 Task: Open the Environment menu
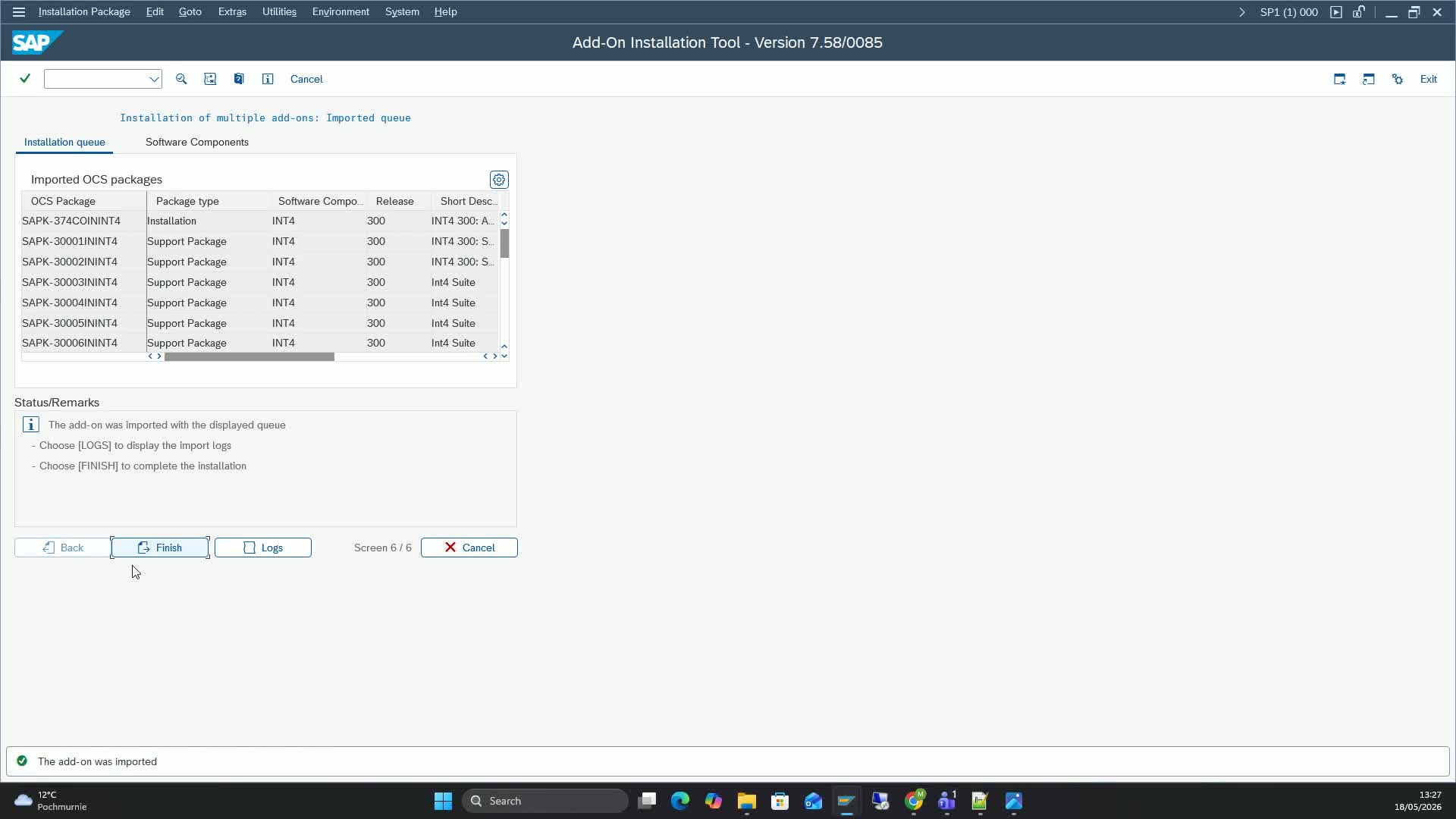pos(340,12)
